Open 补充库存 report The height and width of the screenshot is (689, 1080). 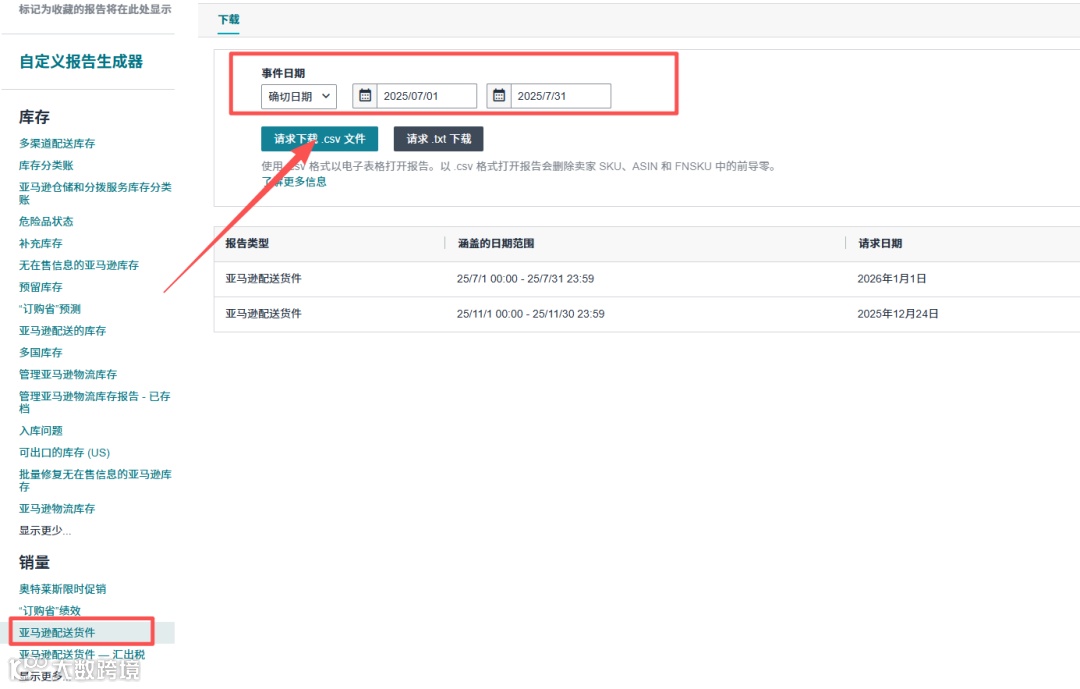tap(41, 243)
